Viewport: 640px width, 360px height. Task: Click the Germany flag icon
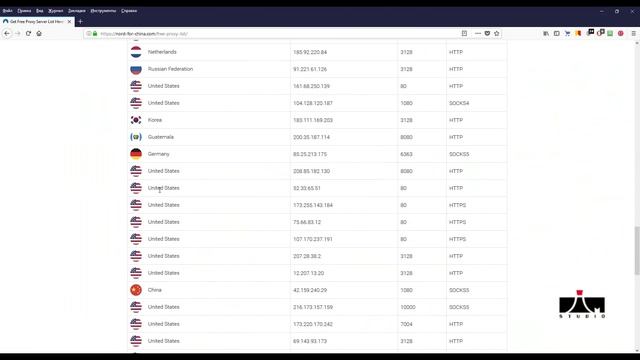tap(136, 154)
